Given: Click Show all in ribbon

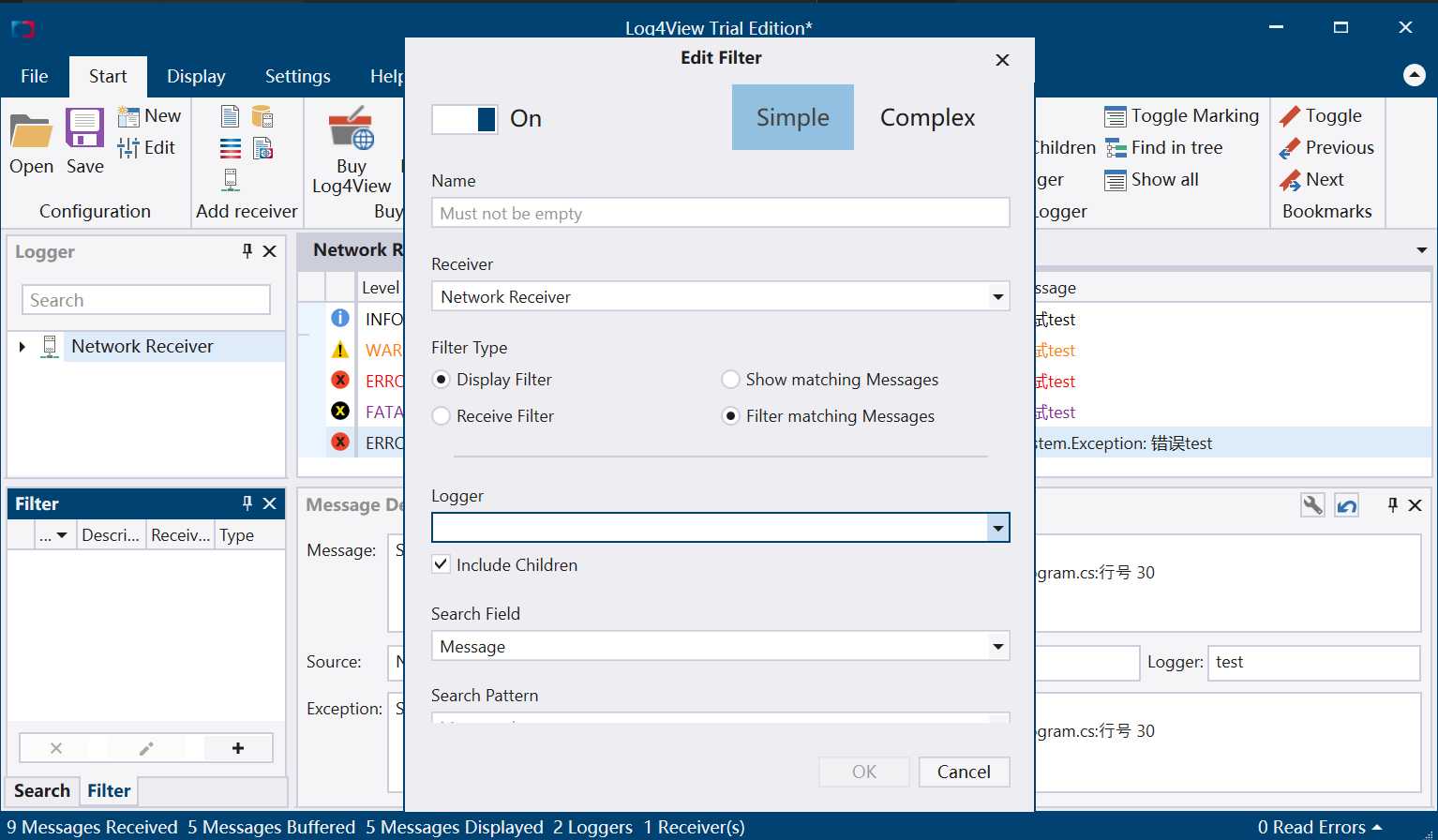Looking at the screenshot, I should coord(1152,179).
